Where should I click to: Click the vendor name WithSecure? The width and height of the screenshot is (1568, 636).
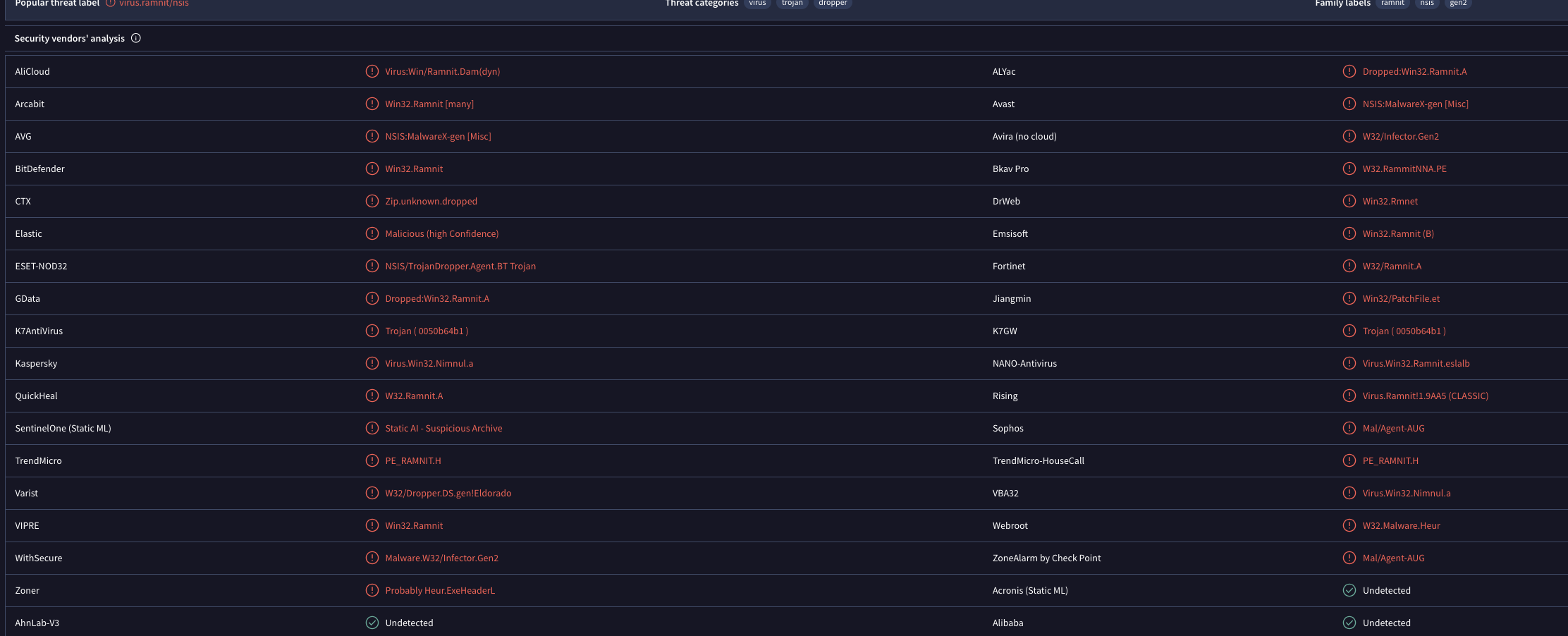click(39, 558)
